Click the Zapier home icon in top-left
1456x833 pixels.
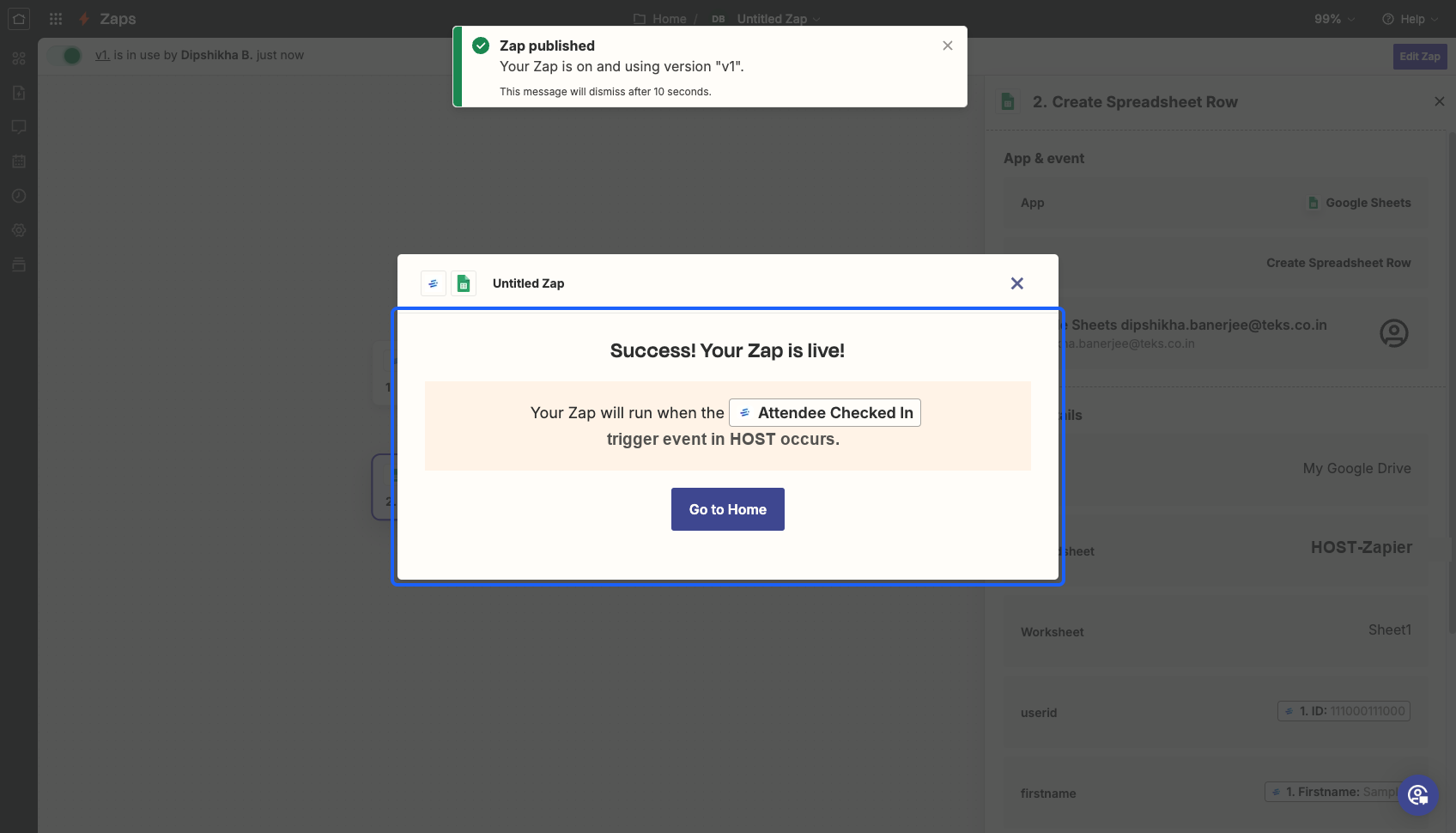click(19, 19)
